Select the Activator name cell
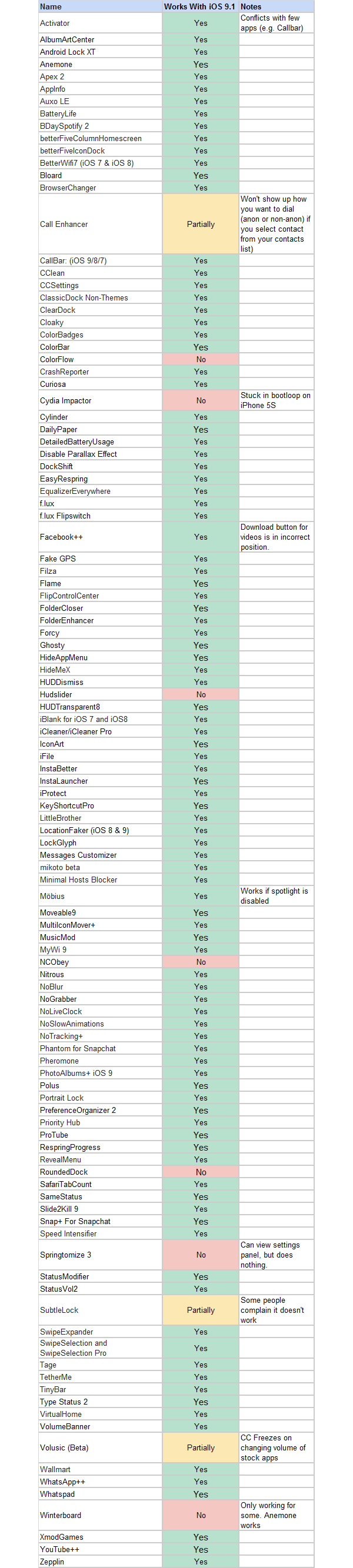The width and height of the screenshot is (353, 1568). tap(55, 23)
